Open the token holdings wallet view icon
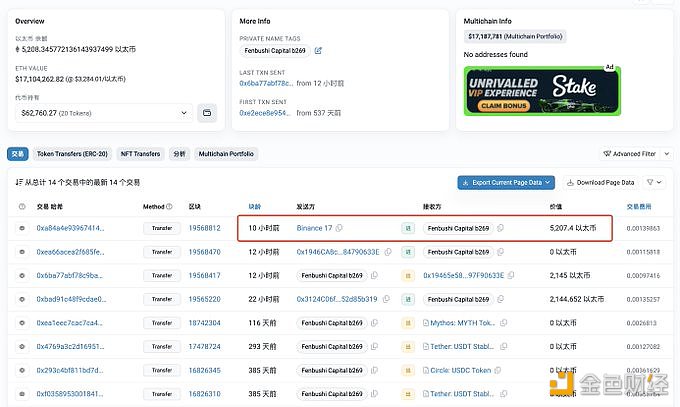Screen dimensions: 680x407 207,113
